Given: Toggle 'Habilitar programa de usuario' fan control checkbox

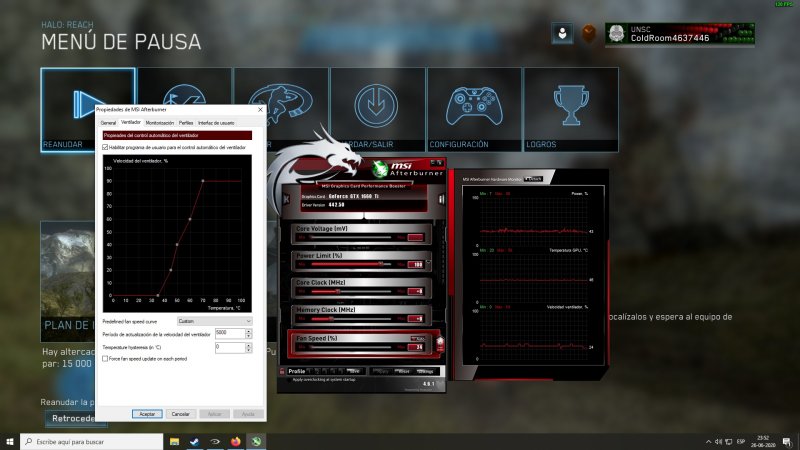Looking at the screenshot, I should coord(105,147).
